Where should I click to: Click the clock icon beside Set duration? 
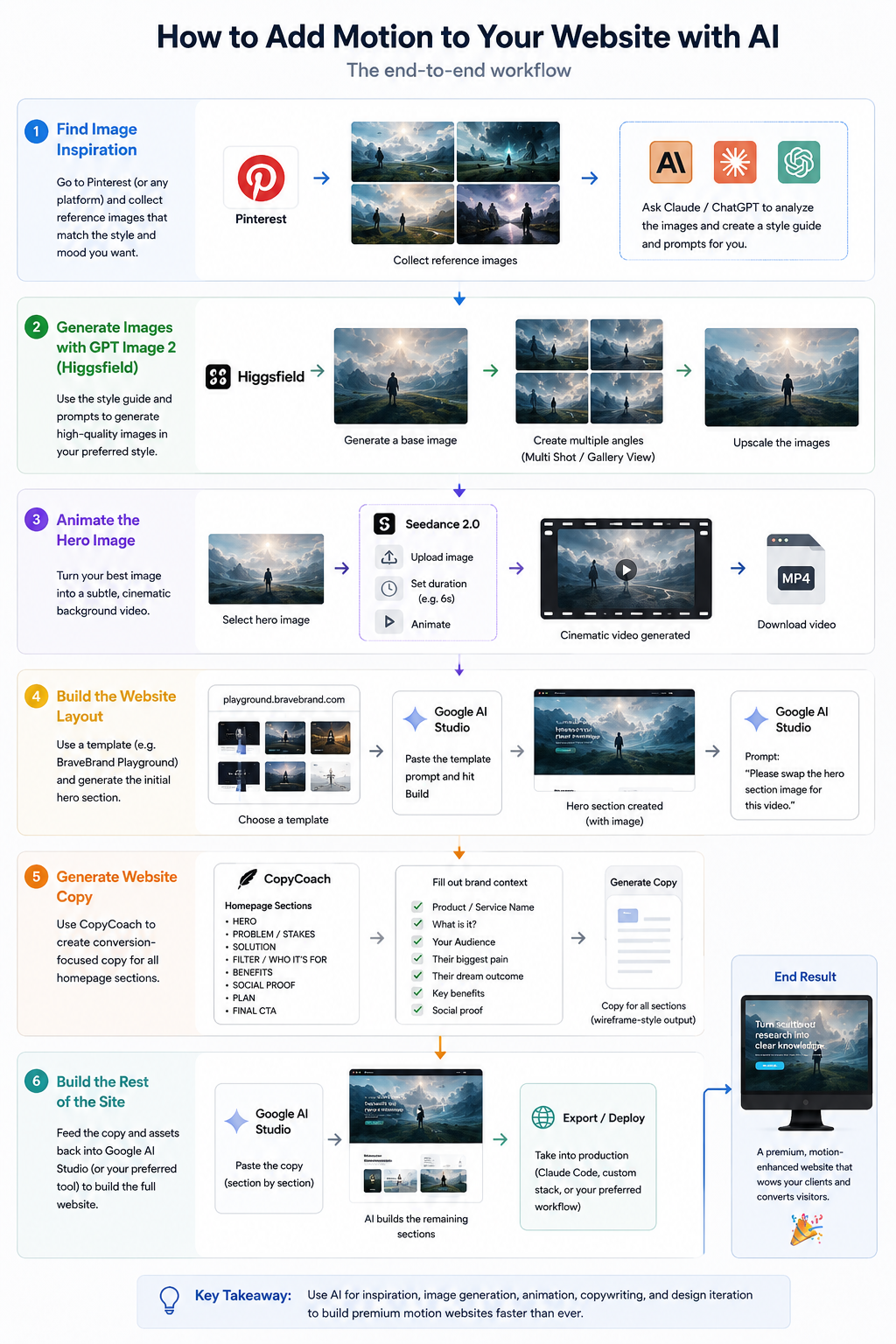(x=389, y=589)
